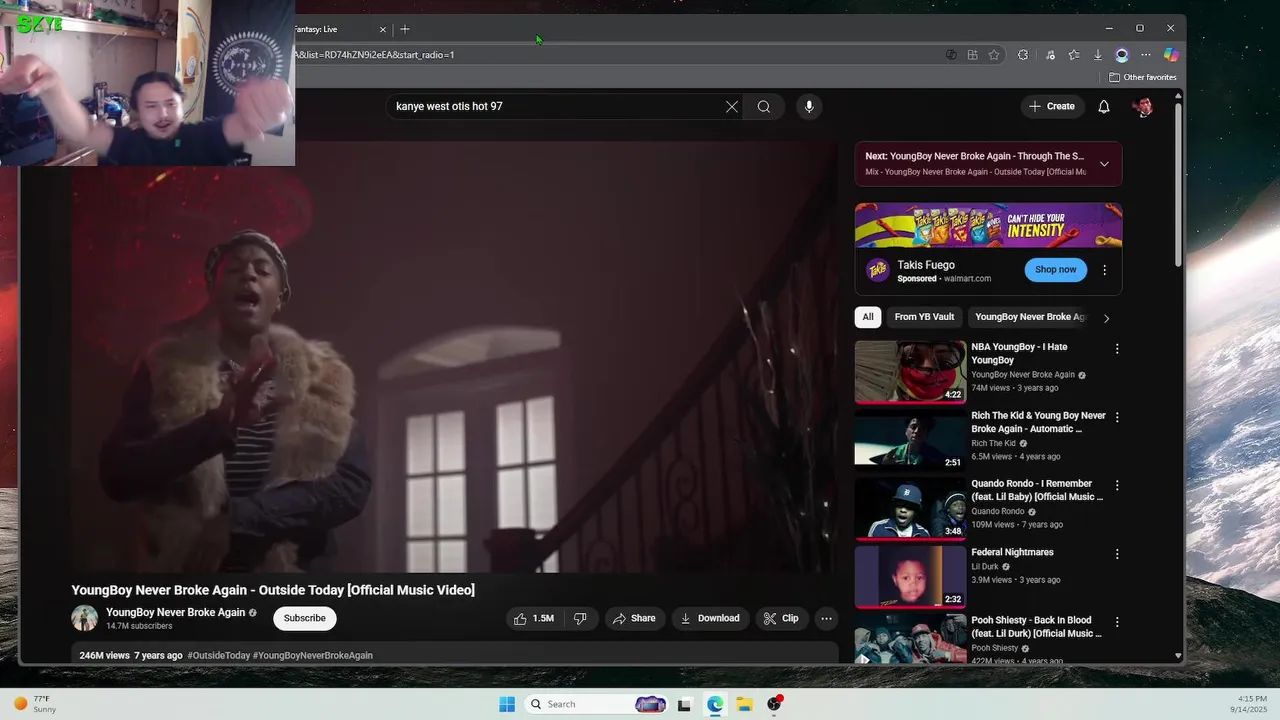1280x720 pixels.
Task: Open weather widget showing 77°F Sunny
Action: click(x=34, y=704)
